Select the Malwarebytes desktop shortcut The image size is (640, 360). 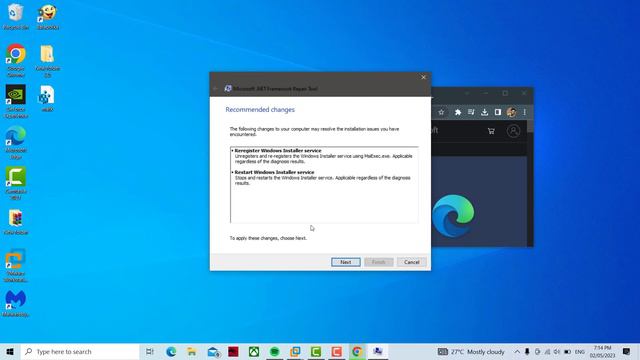click(x=16, y=304)
